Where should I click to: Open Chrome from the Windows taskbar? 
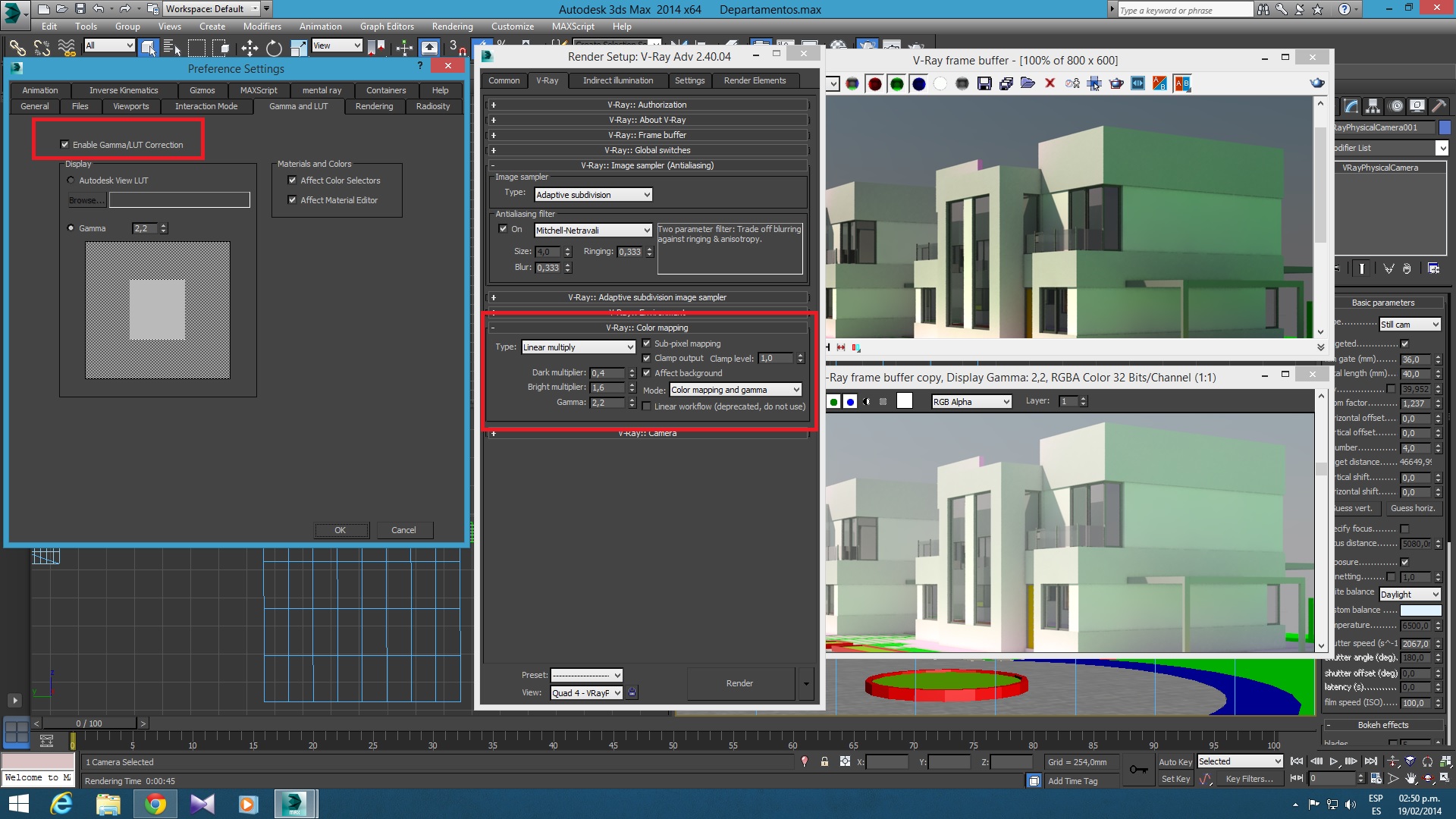[x=155, y=803]
